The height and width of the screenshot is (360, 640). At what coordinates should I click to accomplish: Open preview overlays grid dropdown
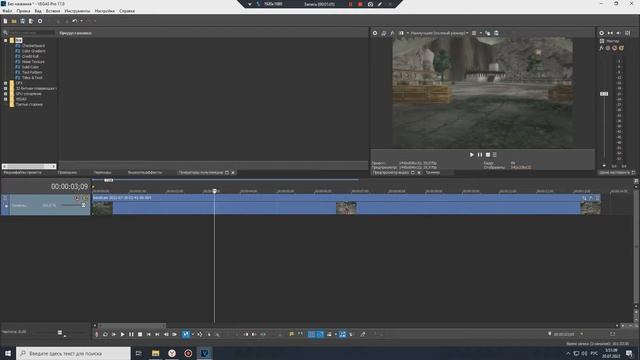pyautogui.click(x=480, y=33)
